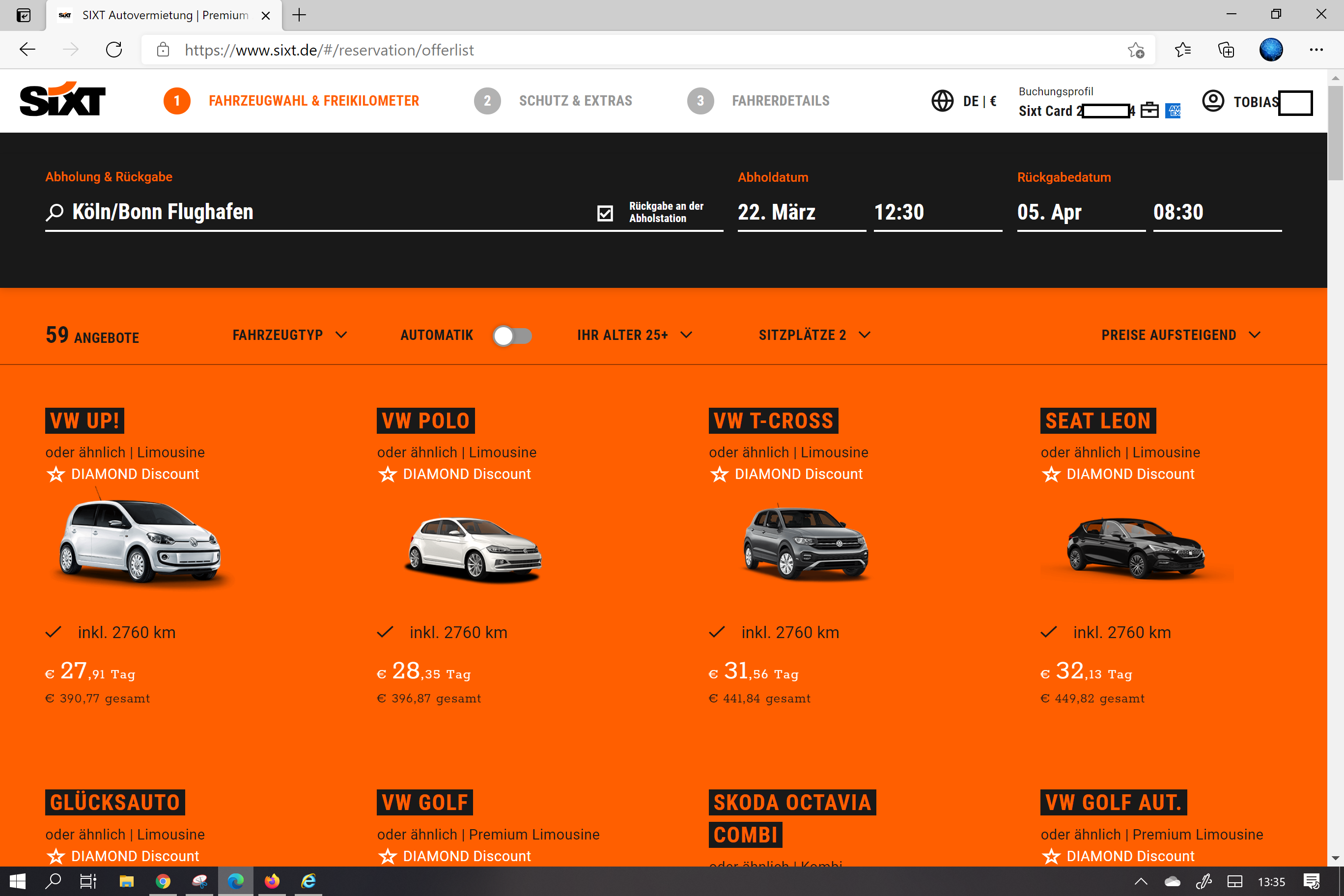Launch Chrome from the taskbar
This screenshot has width=1344, height=896.
click(x=163, y=881)
